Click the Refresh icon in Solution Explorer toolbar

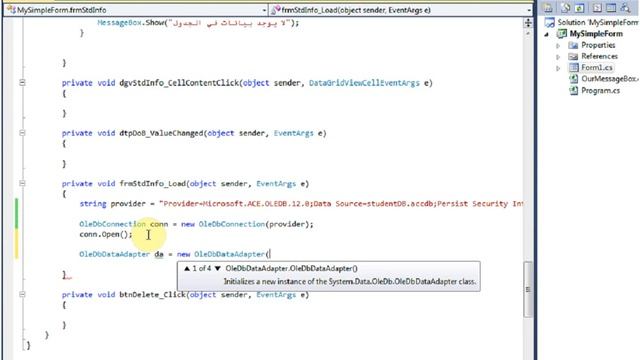(x=580, y=8)
